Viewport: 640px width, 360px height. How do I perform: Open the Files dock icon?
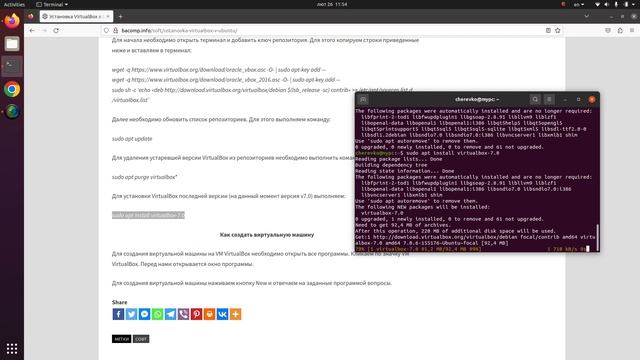coord(12,43)
